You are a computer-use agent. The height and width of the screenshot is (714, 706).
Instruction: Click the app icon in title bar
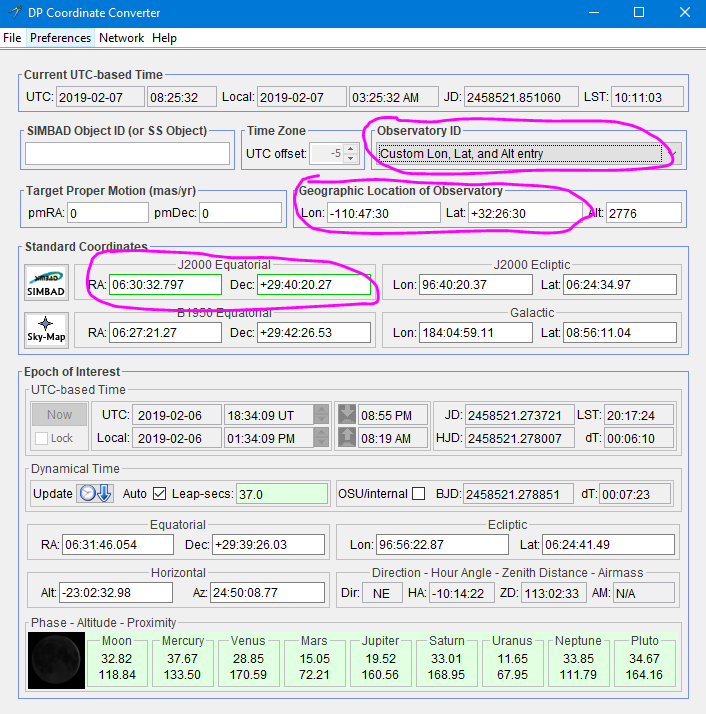(13, 13)
